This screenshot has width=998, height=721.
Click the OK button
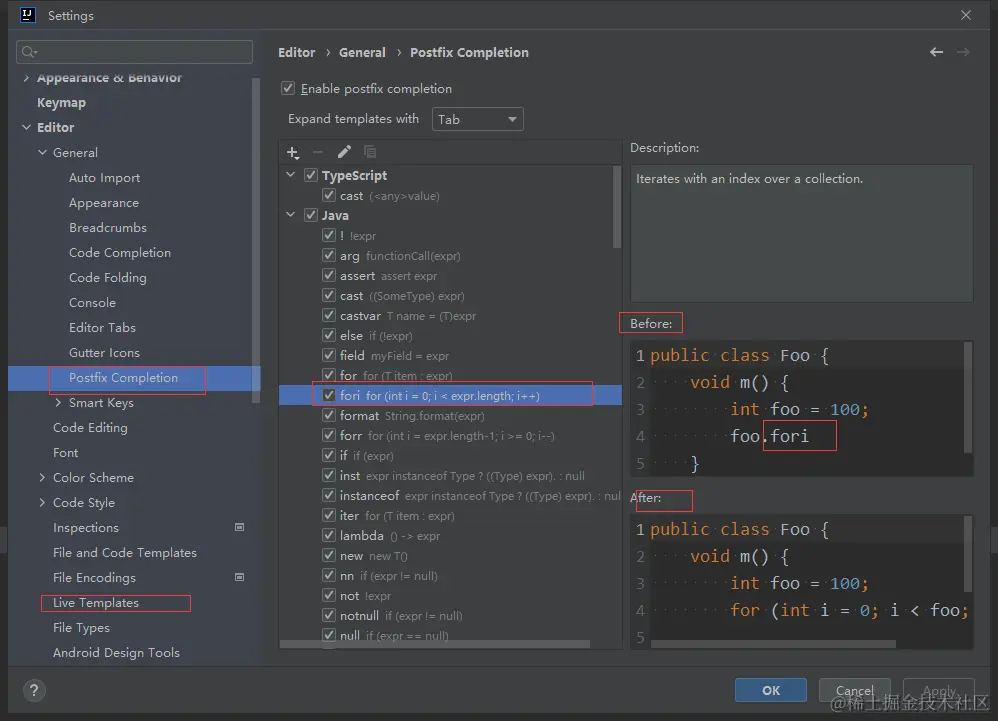click(771, 690)
